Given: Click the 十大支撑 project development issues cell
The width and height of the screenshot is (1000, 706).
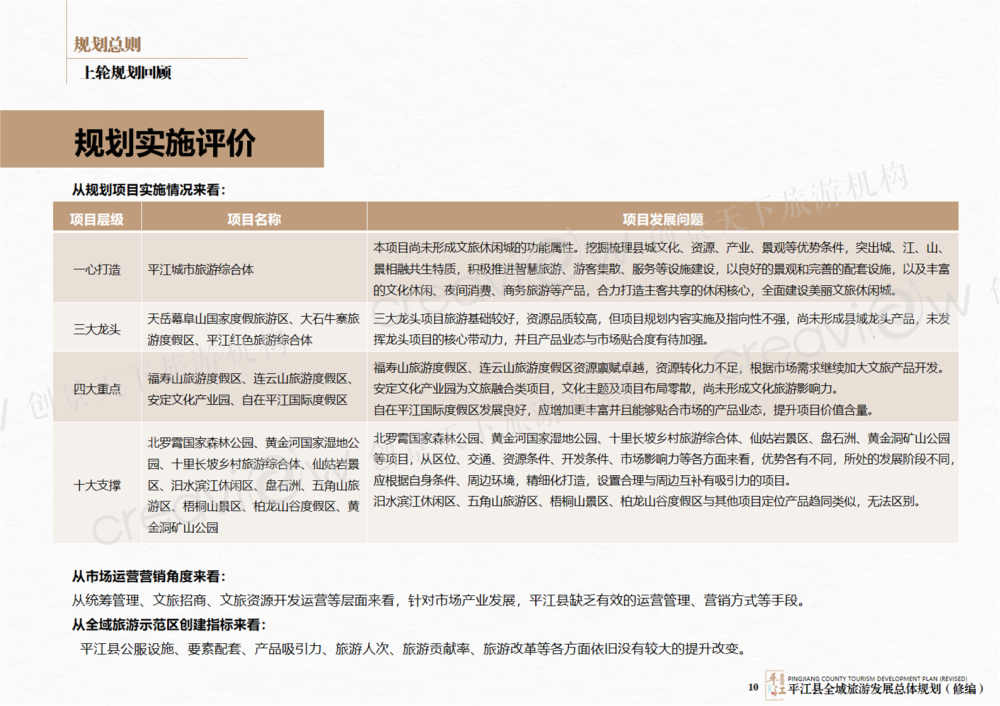Looking at the screenshot, I should (663, 470).
